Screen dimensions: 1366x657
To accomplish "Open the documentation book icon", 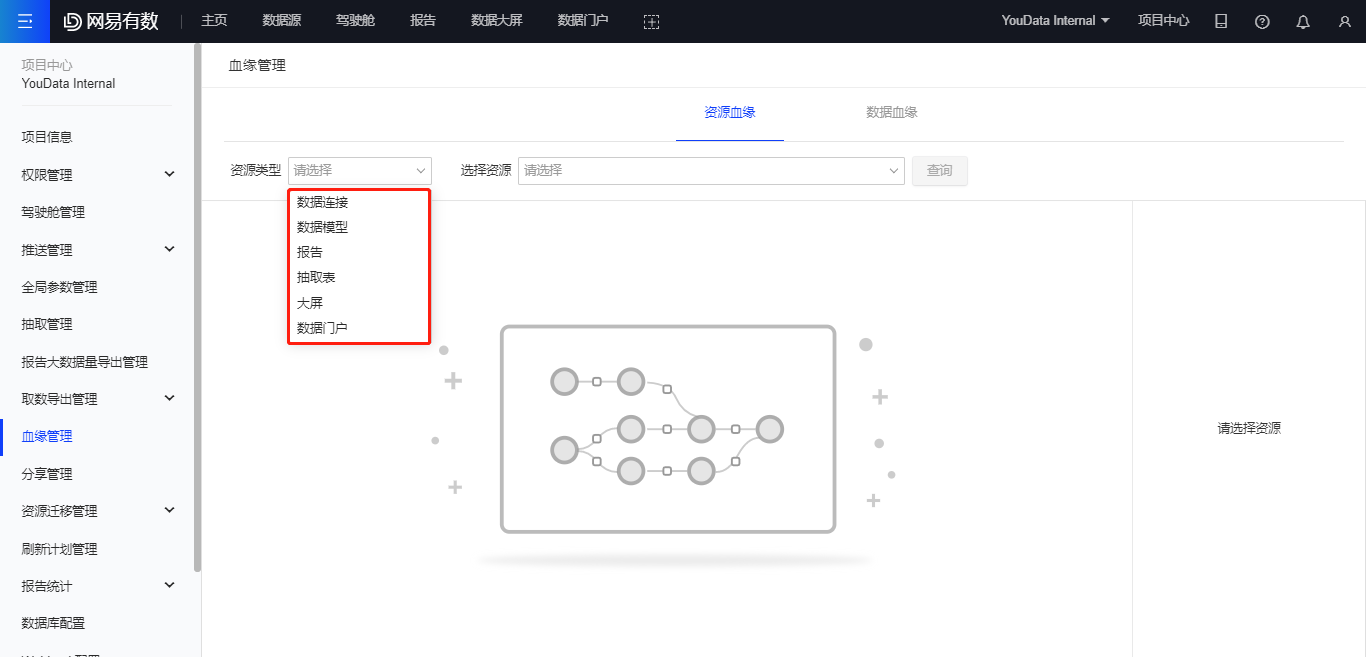I will [x=1221, y=21].
